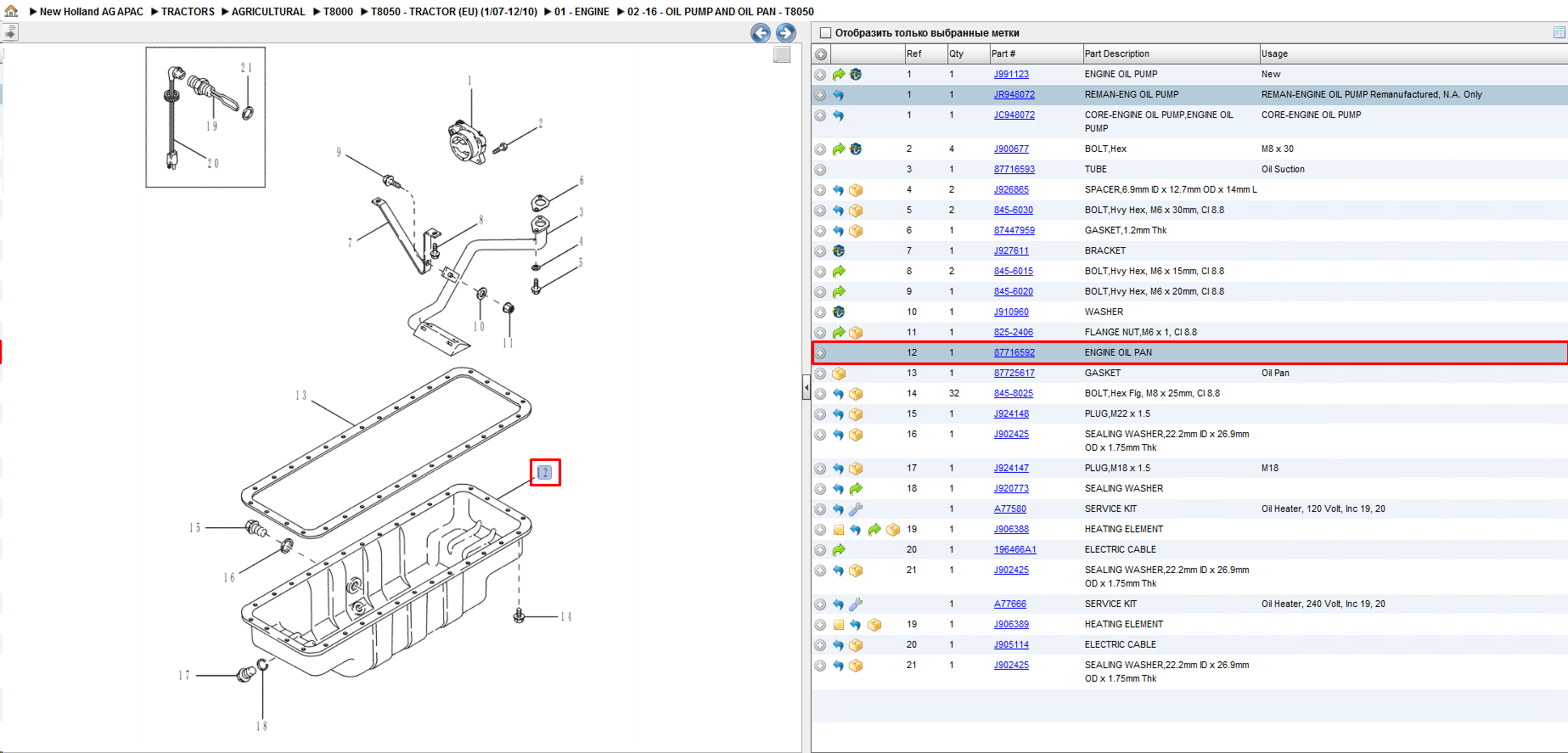Screen dimensions: 1568x753
Task: Click the top-right panel layout icon
Action: coord(1559,32)
